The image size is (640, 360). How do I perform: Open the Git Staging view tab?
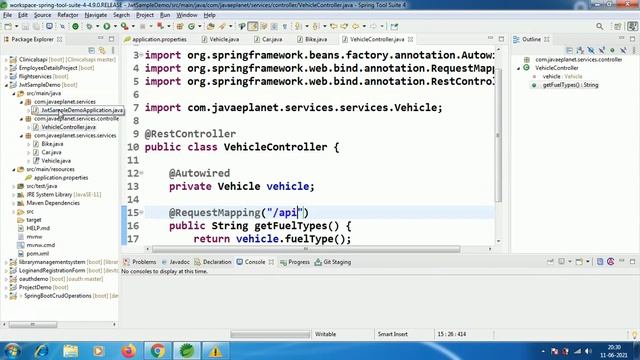coord(333,262)
